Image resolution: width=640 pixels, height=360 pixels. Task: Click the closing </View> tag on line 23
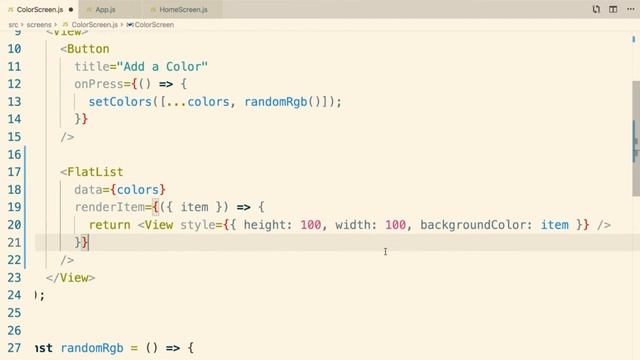pos(71,278)
